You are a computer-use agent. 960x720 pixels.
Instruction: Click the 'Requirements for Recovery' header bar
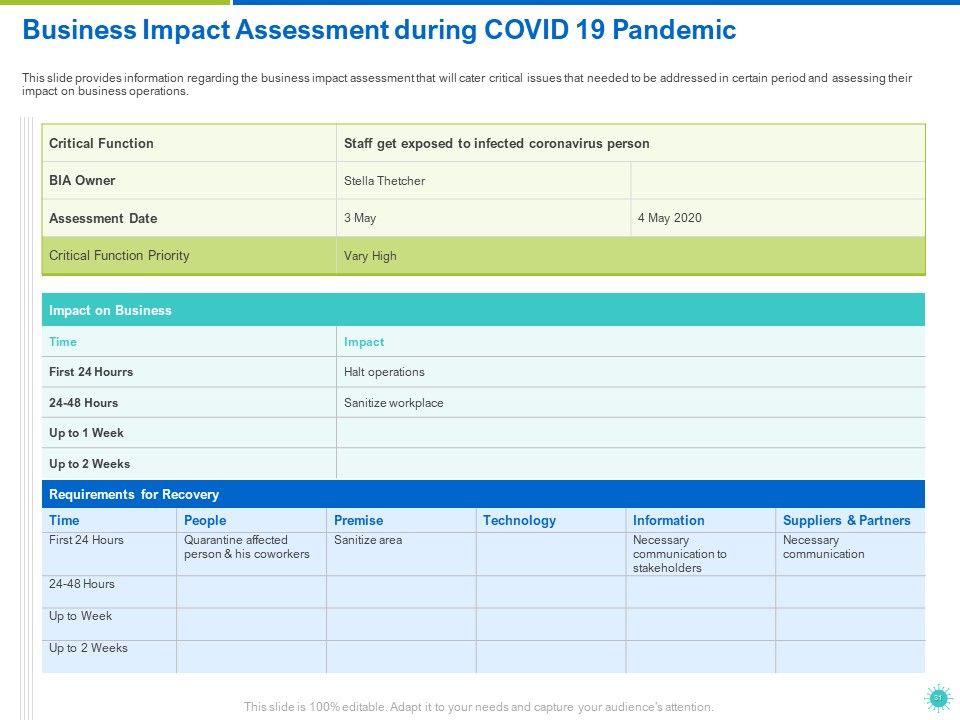click(483, 494)
